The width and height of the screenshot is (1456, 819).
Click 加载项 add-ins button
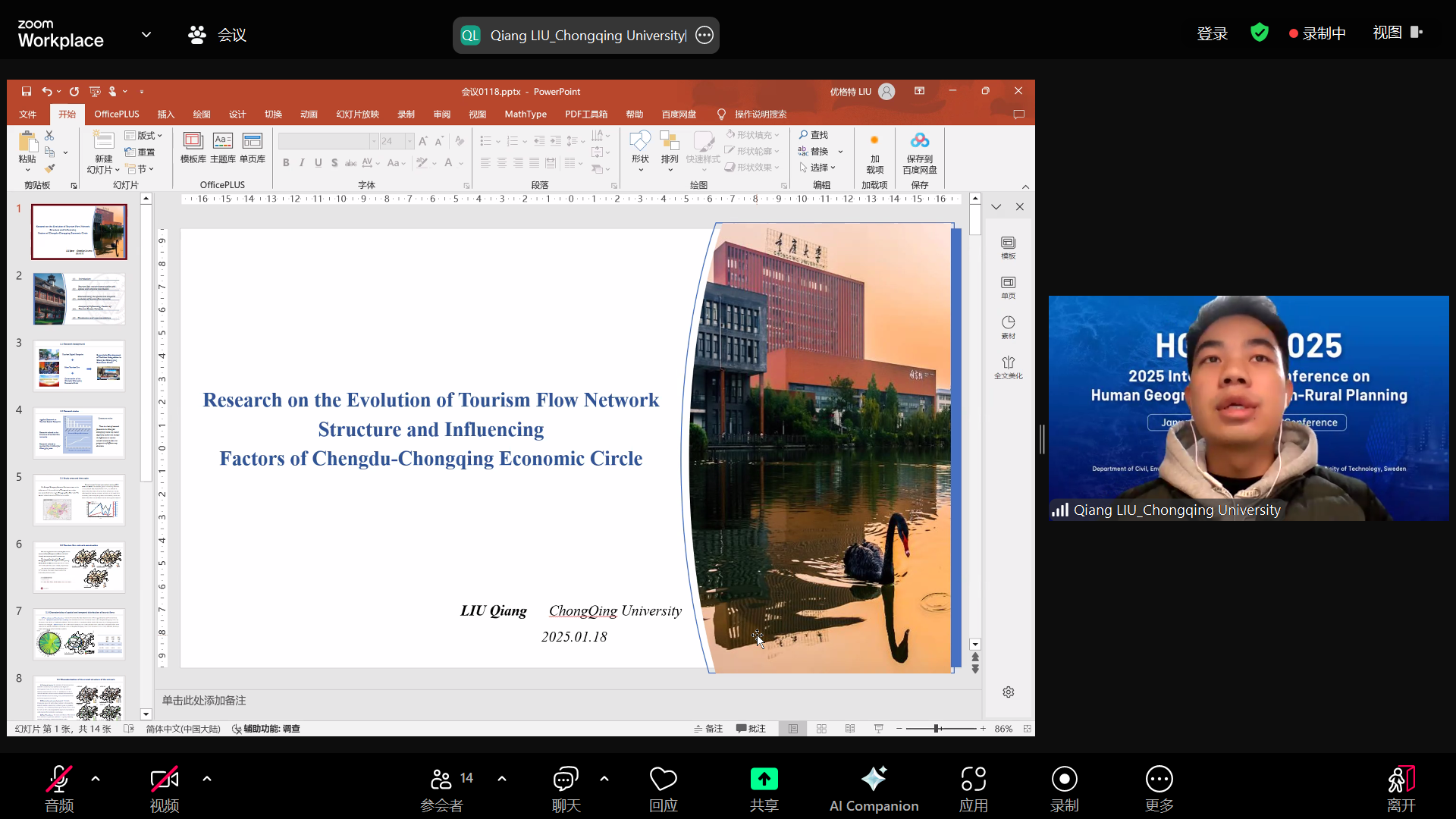[x=874, y=154]
